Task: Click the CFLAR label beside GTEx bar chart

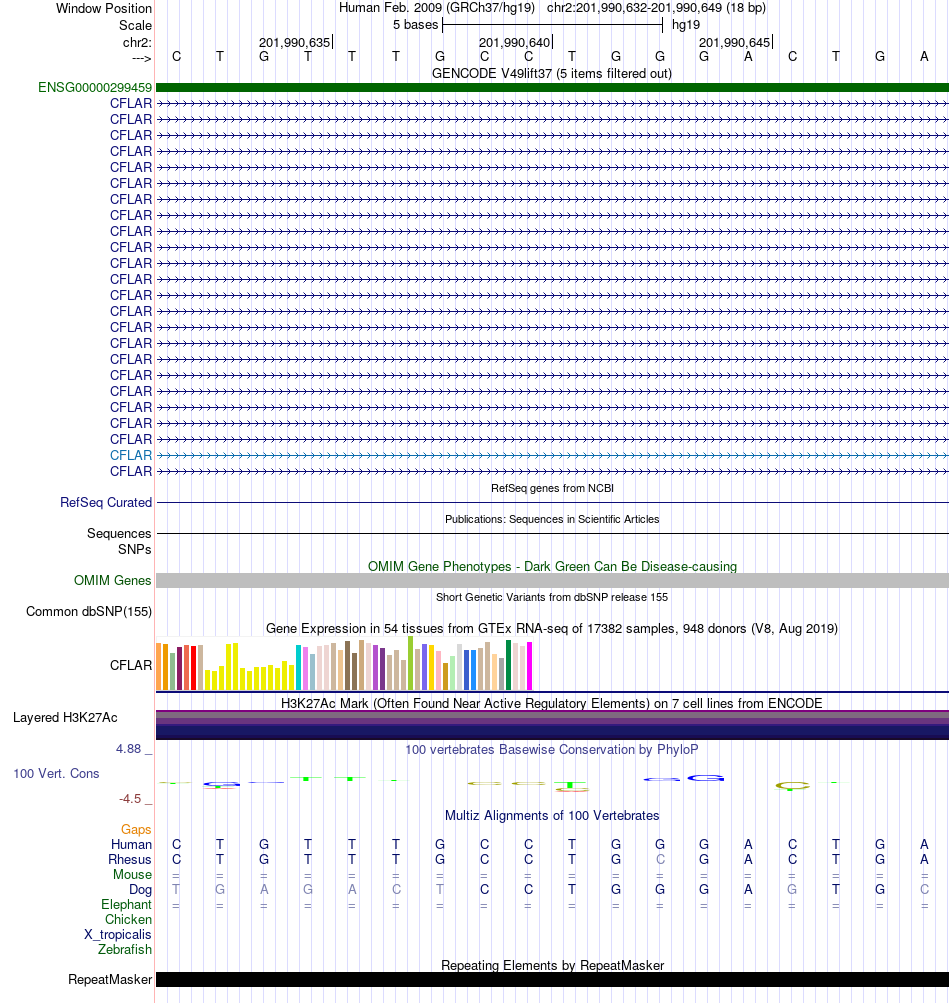Action: pyautogui.click(x=131, y=665)
